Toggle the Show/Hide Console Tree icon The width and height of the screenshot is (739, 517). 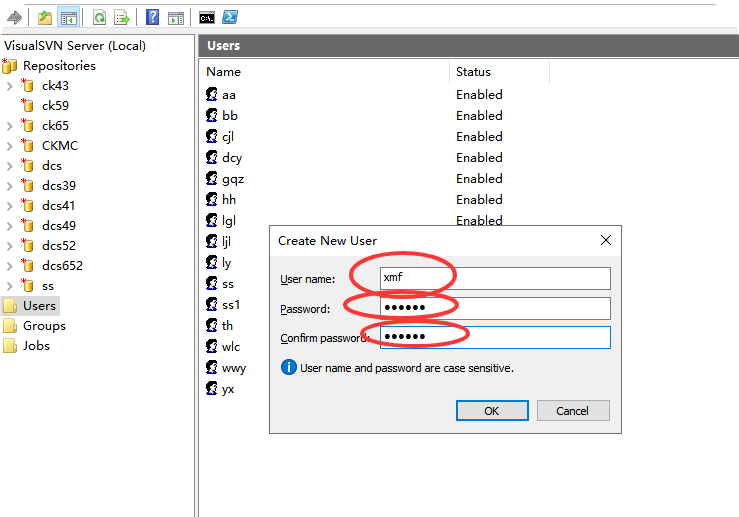click(x=68, y=18)
